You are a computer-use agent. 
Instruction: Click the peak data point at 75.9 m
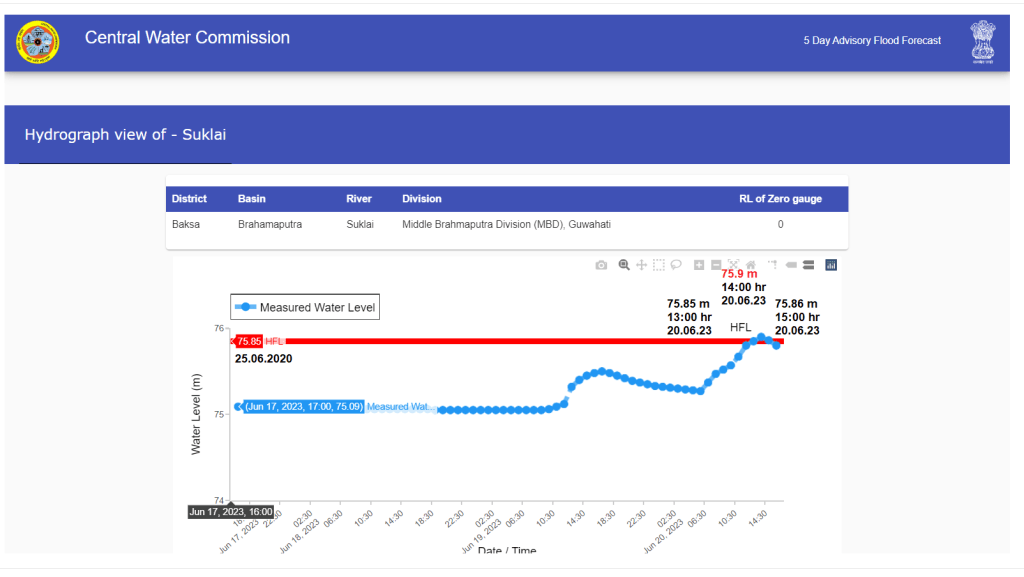[761, 338]
